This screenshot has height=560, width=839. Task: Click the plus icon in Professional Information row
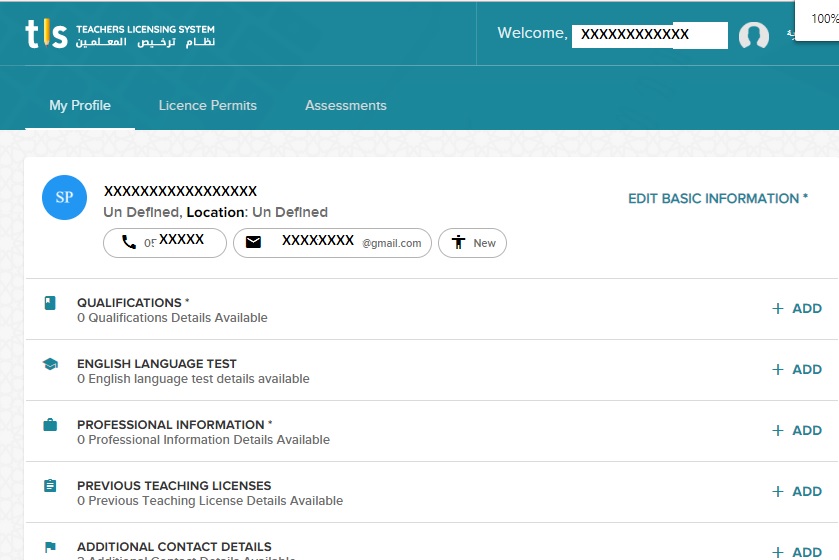click(x=778, y=431)
